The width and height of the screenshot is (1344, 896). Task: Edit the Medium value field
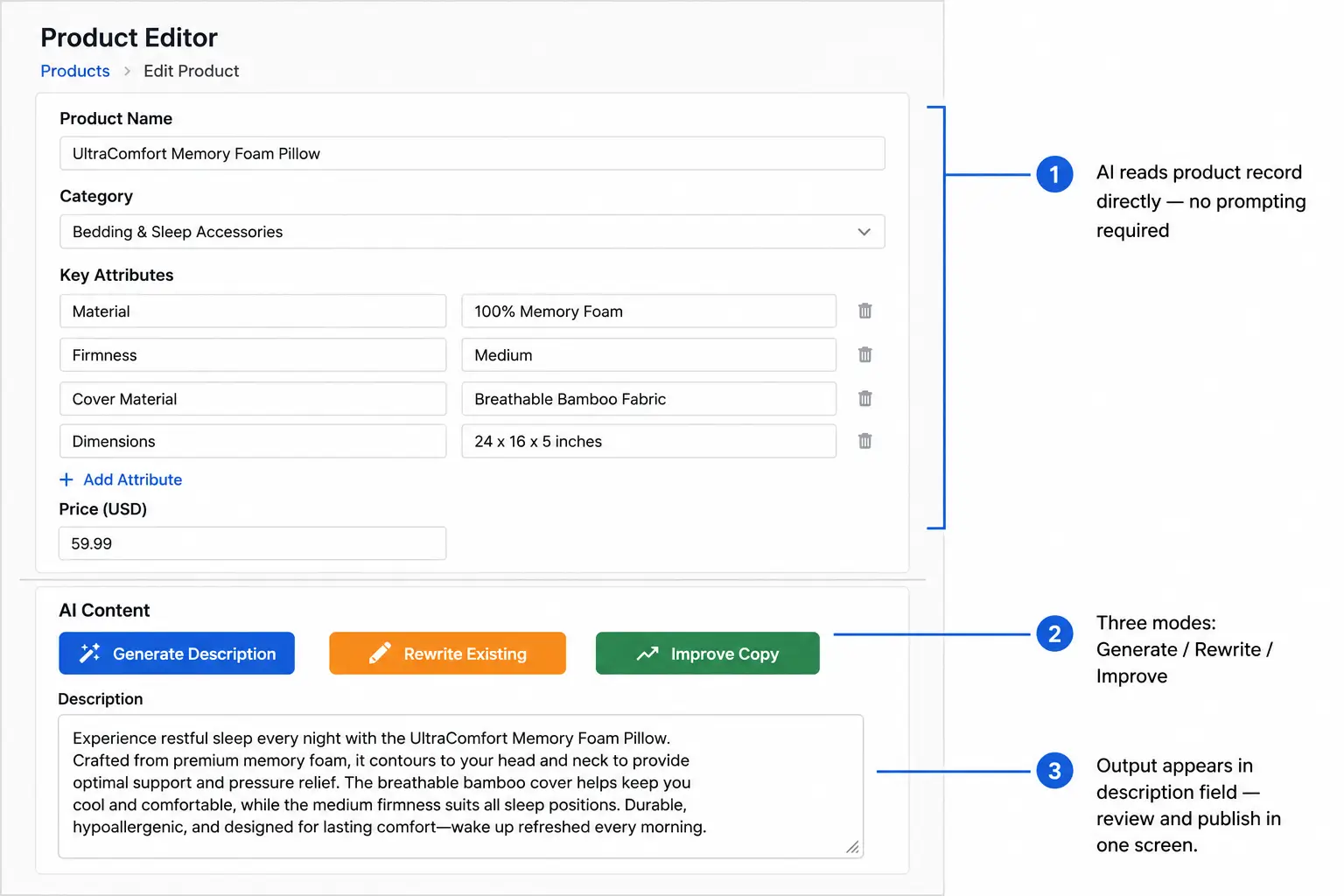649,354
